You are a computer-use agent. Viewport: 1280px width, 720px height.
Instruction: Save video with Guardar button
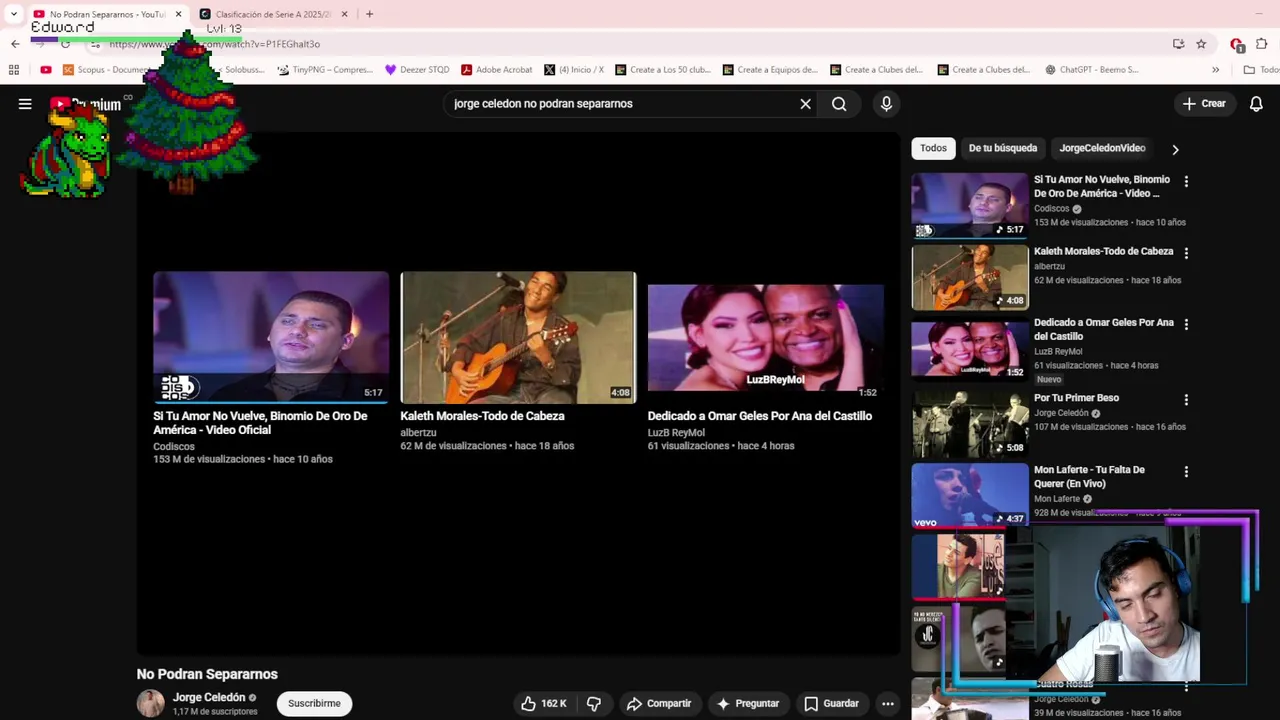point(831,703)
